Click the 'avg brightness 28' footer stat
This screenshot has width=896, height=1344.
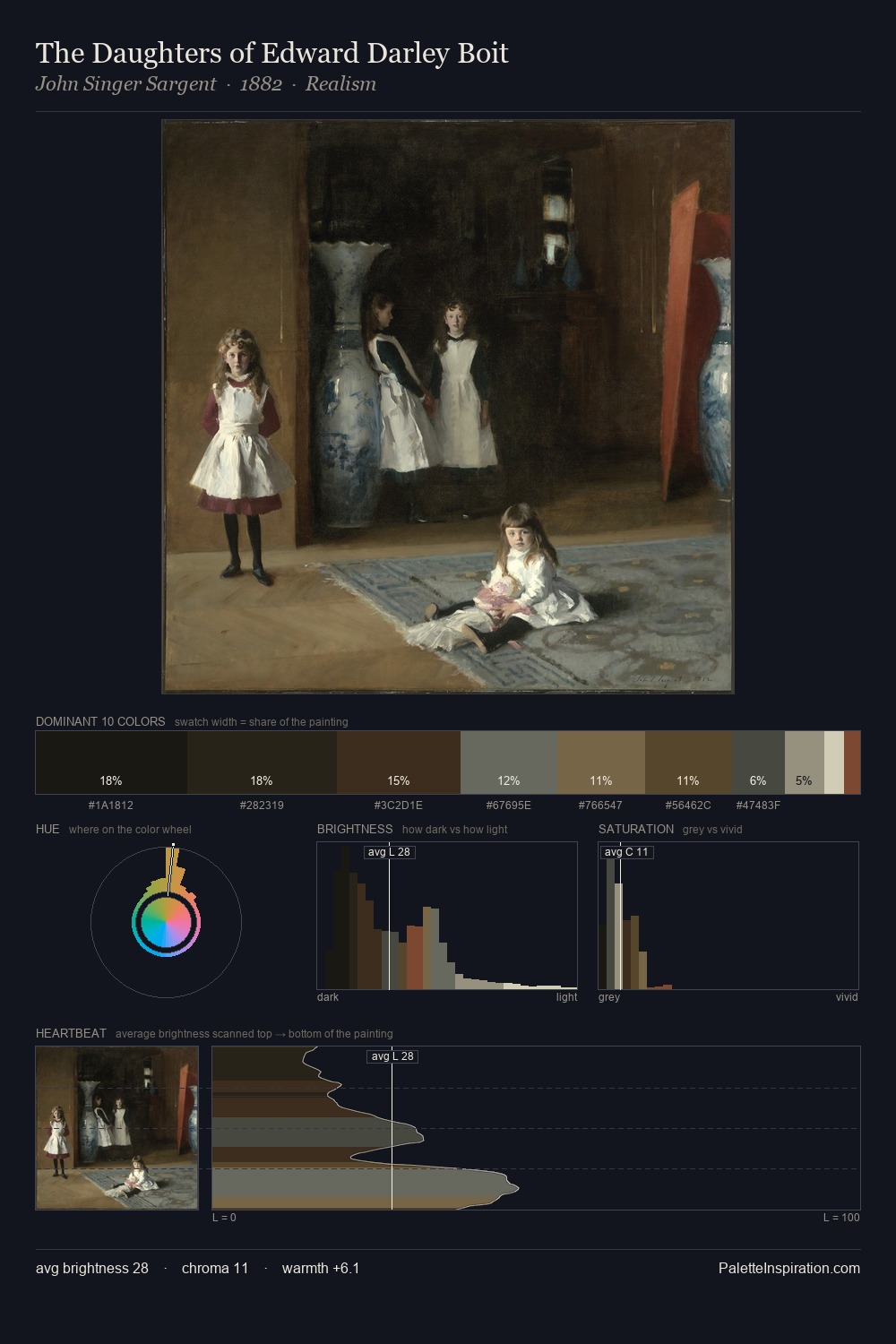[92, 1268]
